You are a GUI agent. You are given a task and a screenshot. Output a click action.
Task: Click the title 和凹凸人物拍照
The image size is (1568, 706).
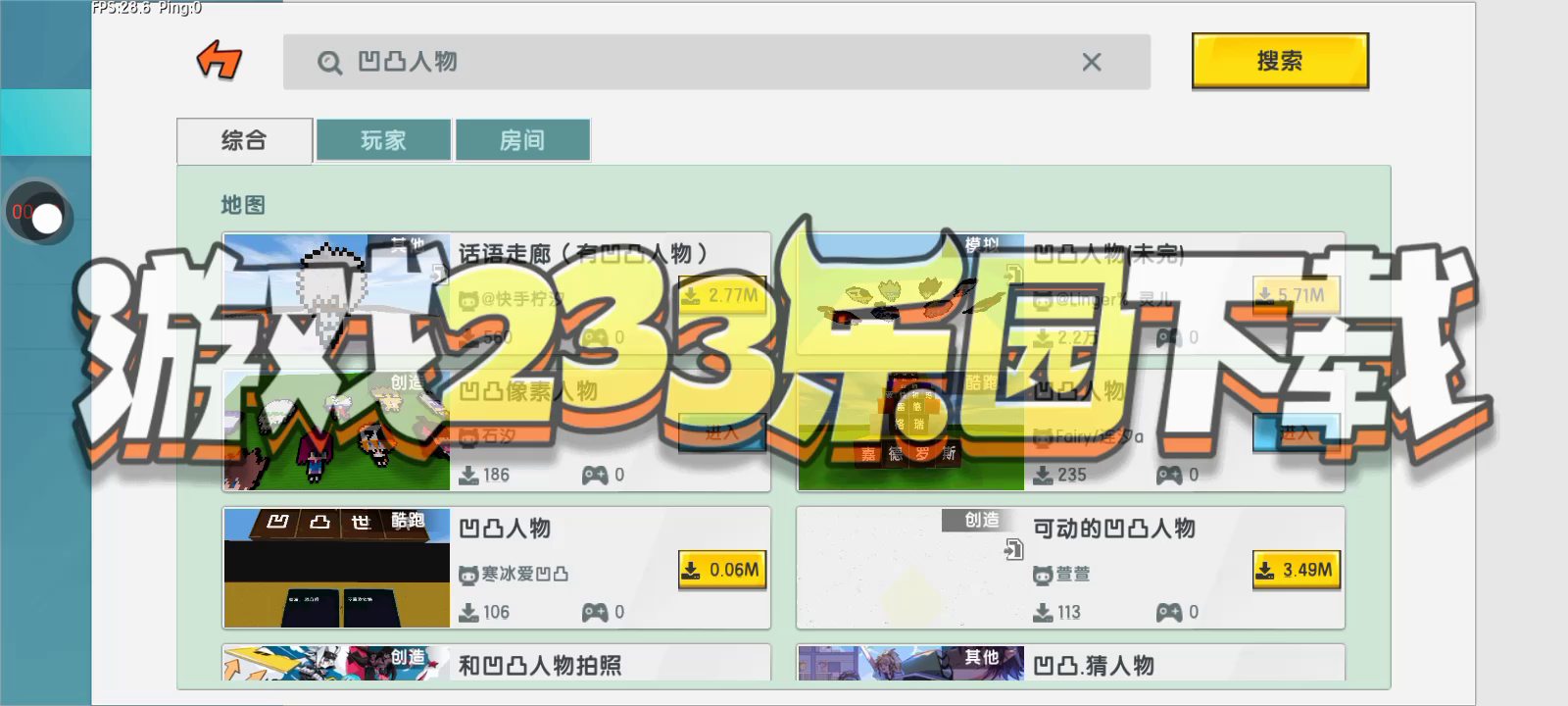(x=540, y=666)
